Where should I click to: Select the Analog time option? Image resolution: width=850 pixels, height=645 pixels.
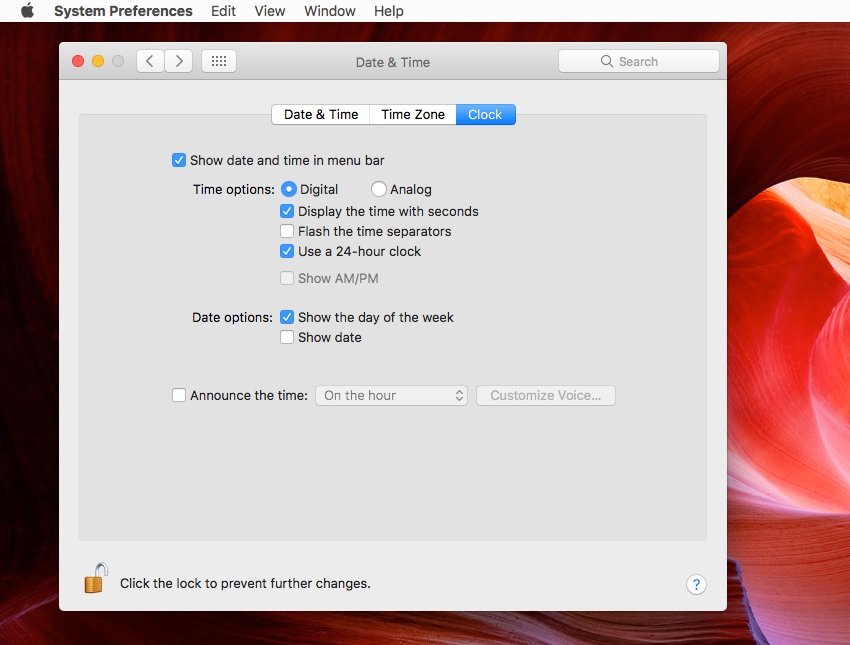click(x=379, y=189)
